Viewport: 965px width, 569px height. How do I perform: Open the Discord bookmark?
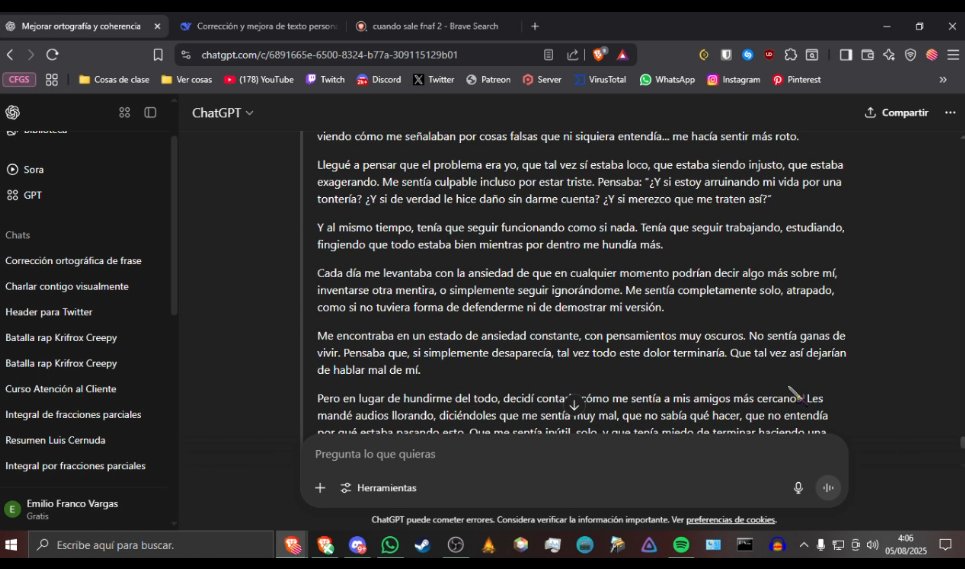[x=378, y=79]
